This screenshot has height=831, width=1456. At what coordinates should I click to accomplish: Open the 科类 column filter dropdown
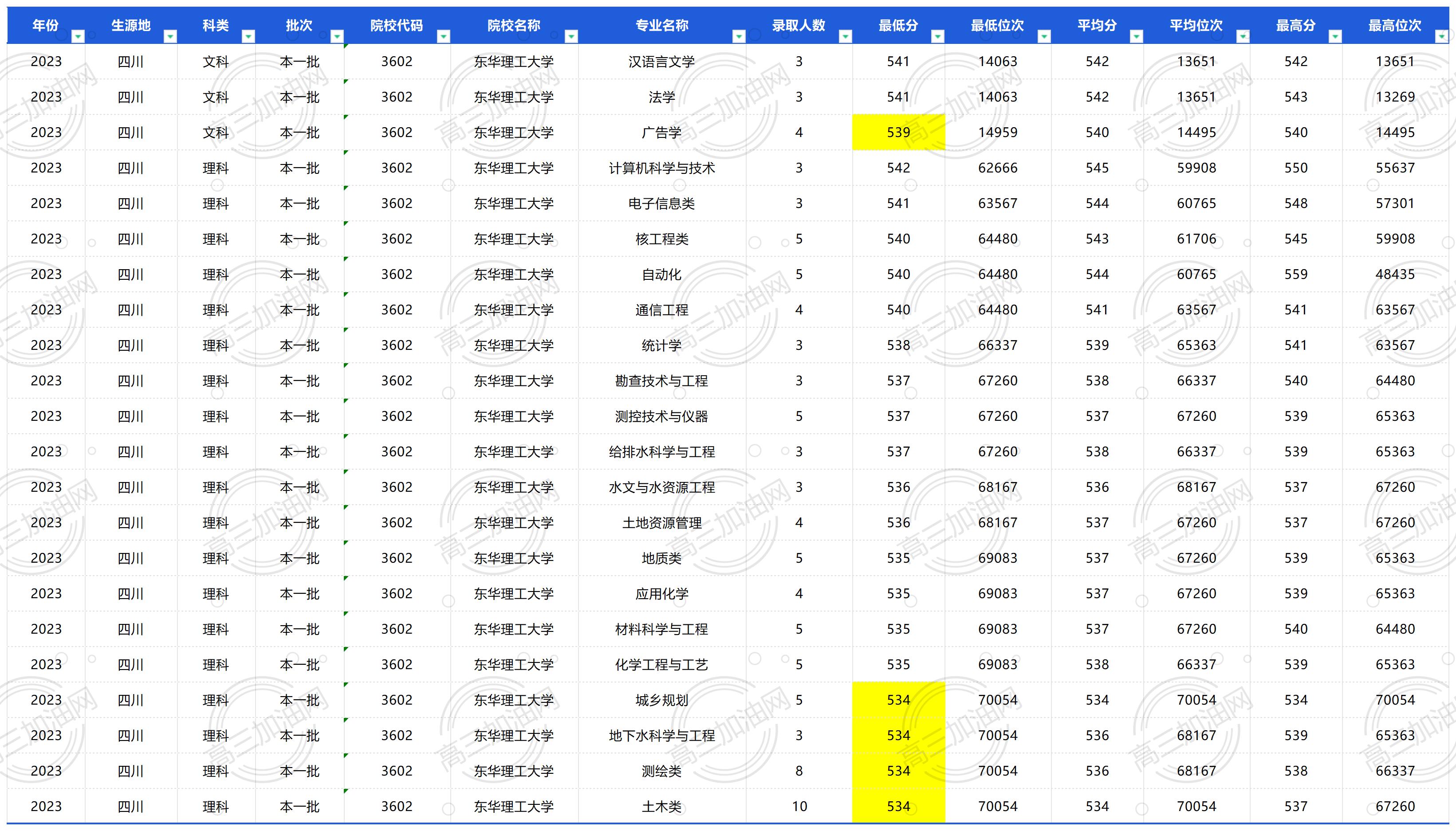(248, 36)
